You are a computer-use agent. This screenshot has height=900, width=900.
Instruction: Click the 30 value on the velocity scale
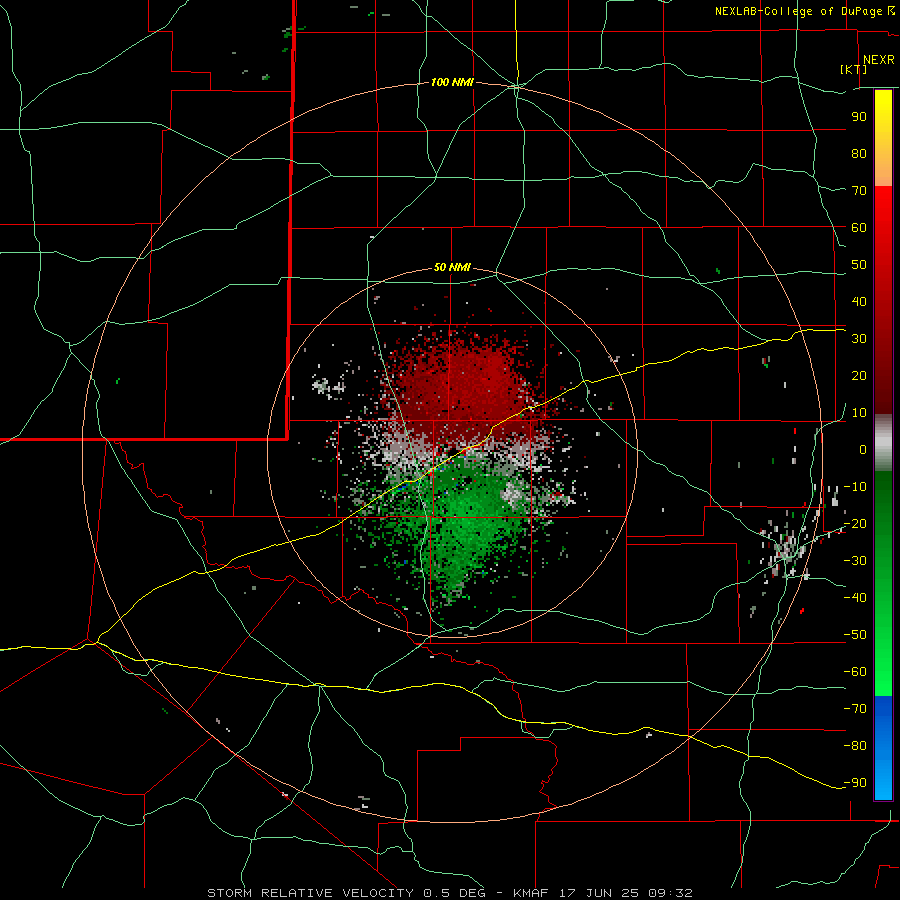[x=859, y=339]
